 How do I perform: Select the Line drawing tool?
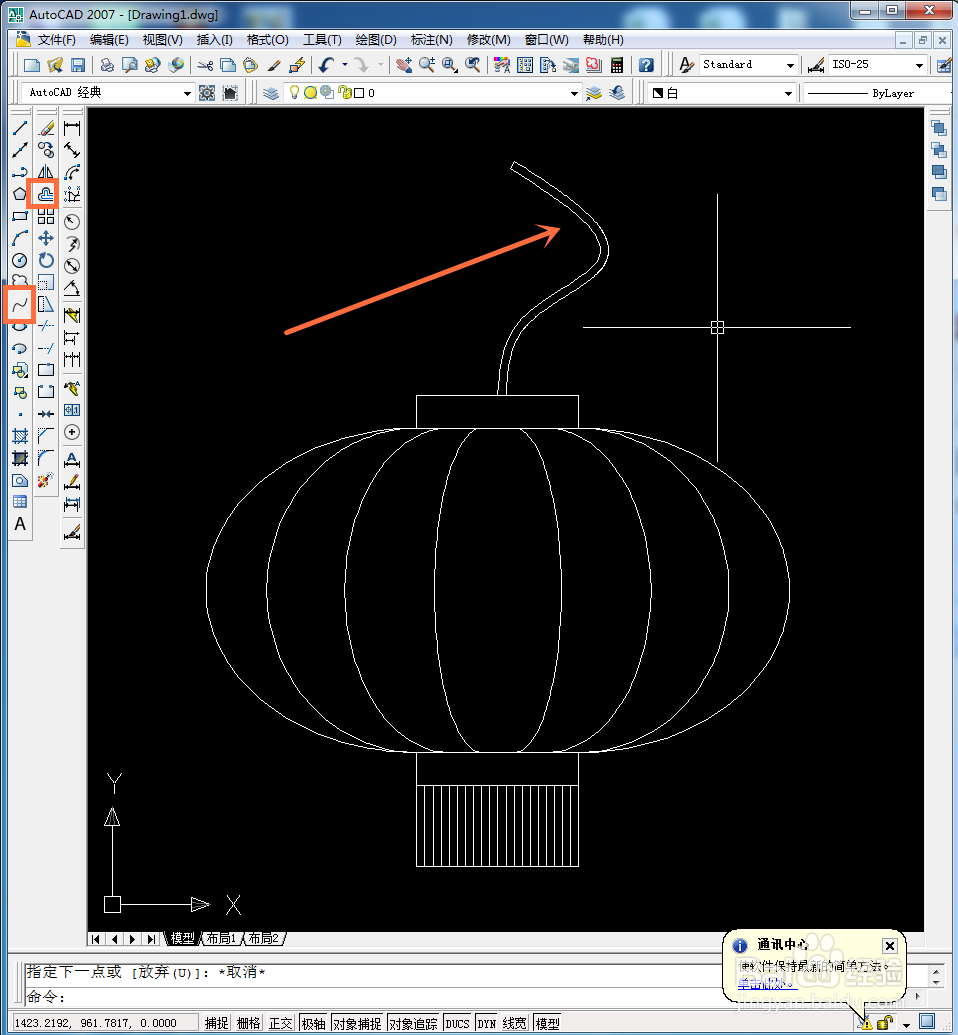[x=20, y=127]
